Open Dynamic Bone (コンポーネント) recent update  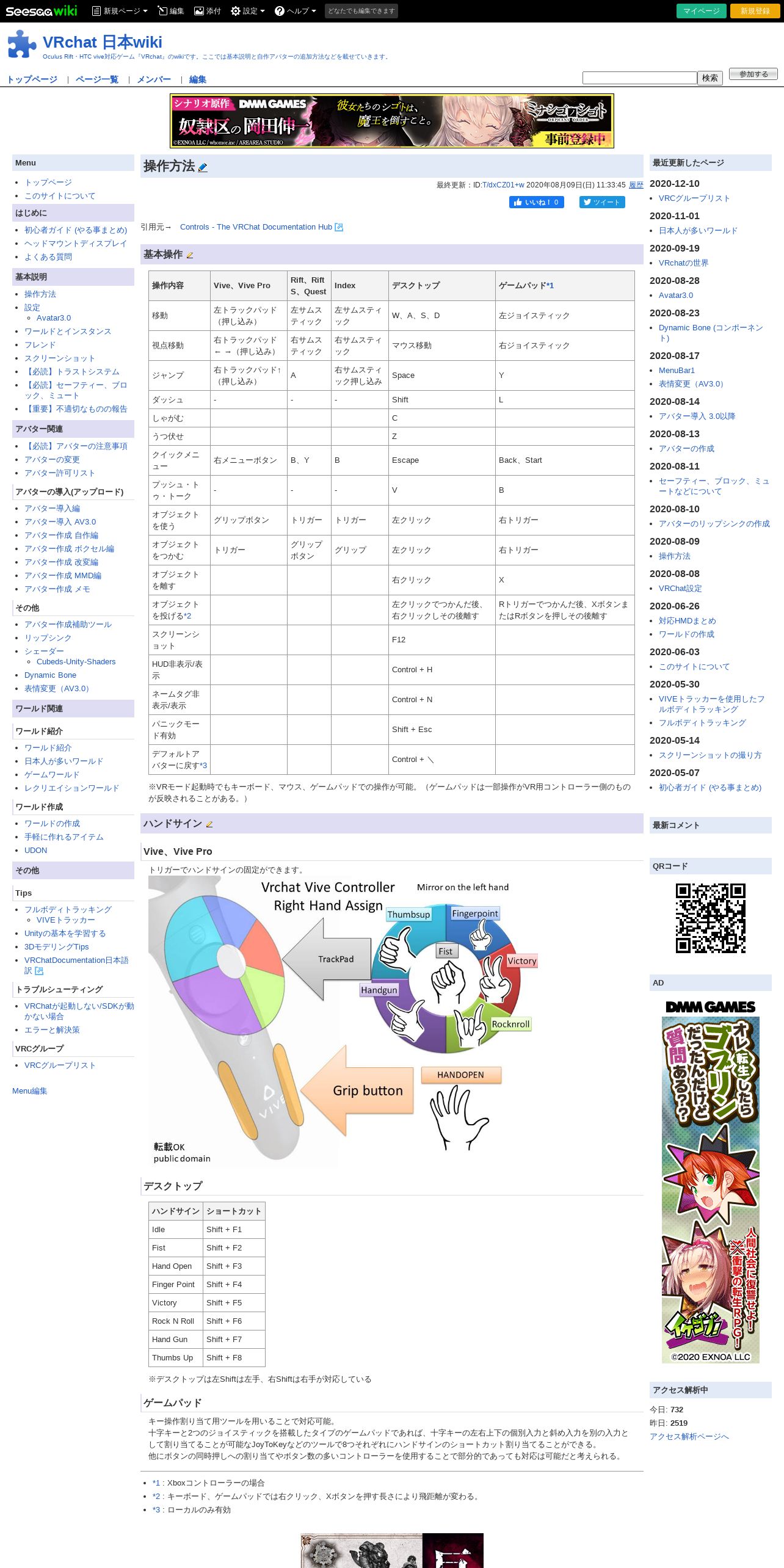[x=711, y=333]
